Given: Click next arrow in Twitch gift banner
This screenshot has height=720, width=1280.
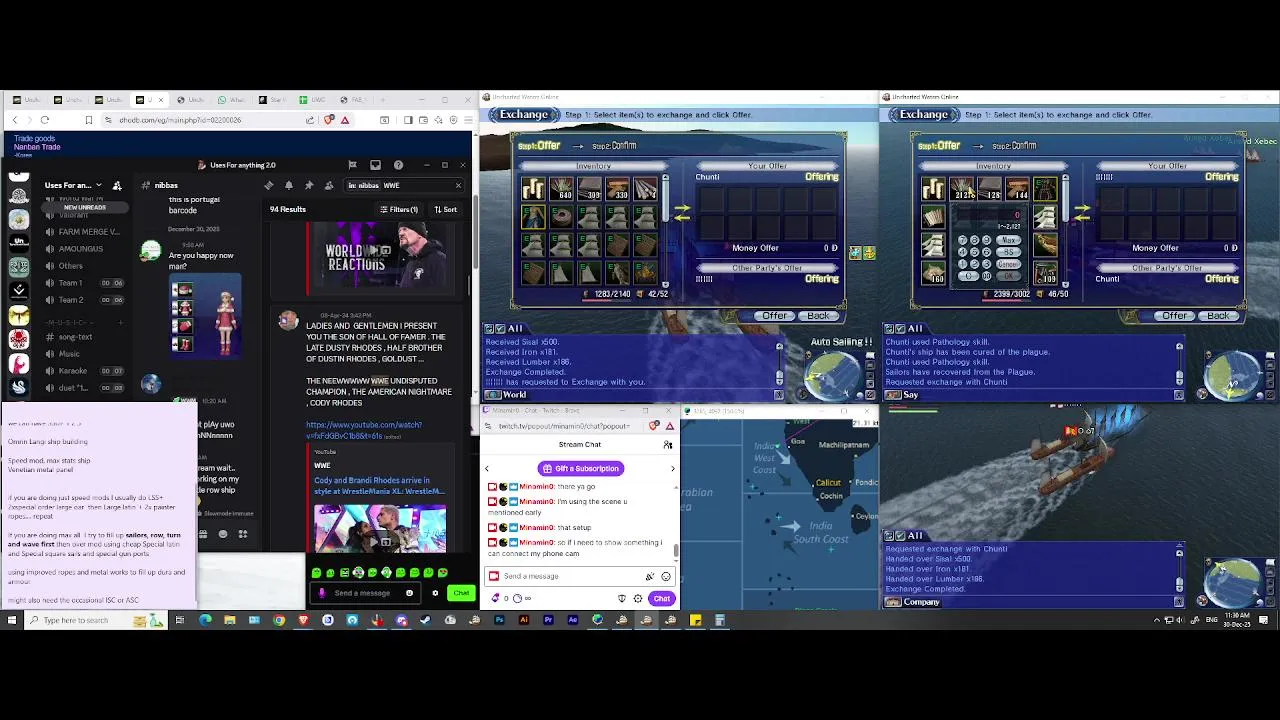Looking at the screenshot, I should point(672,469).
